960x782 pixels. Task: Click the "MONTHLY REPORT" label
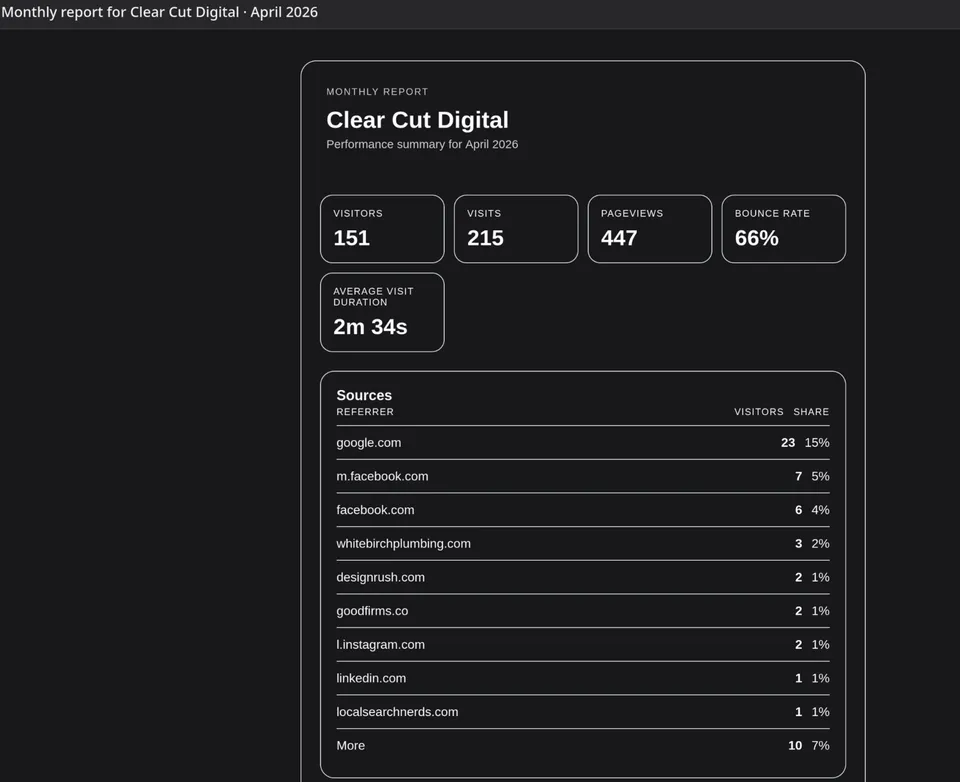377,92
